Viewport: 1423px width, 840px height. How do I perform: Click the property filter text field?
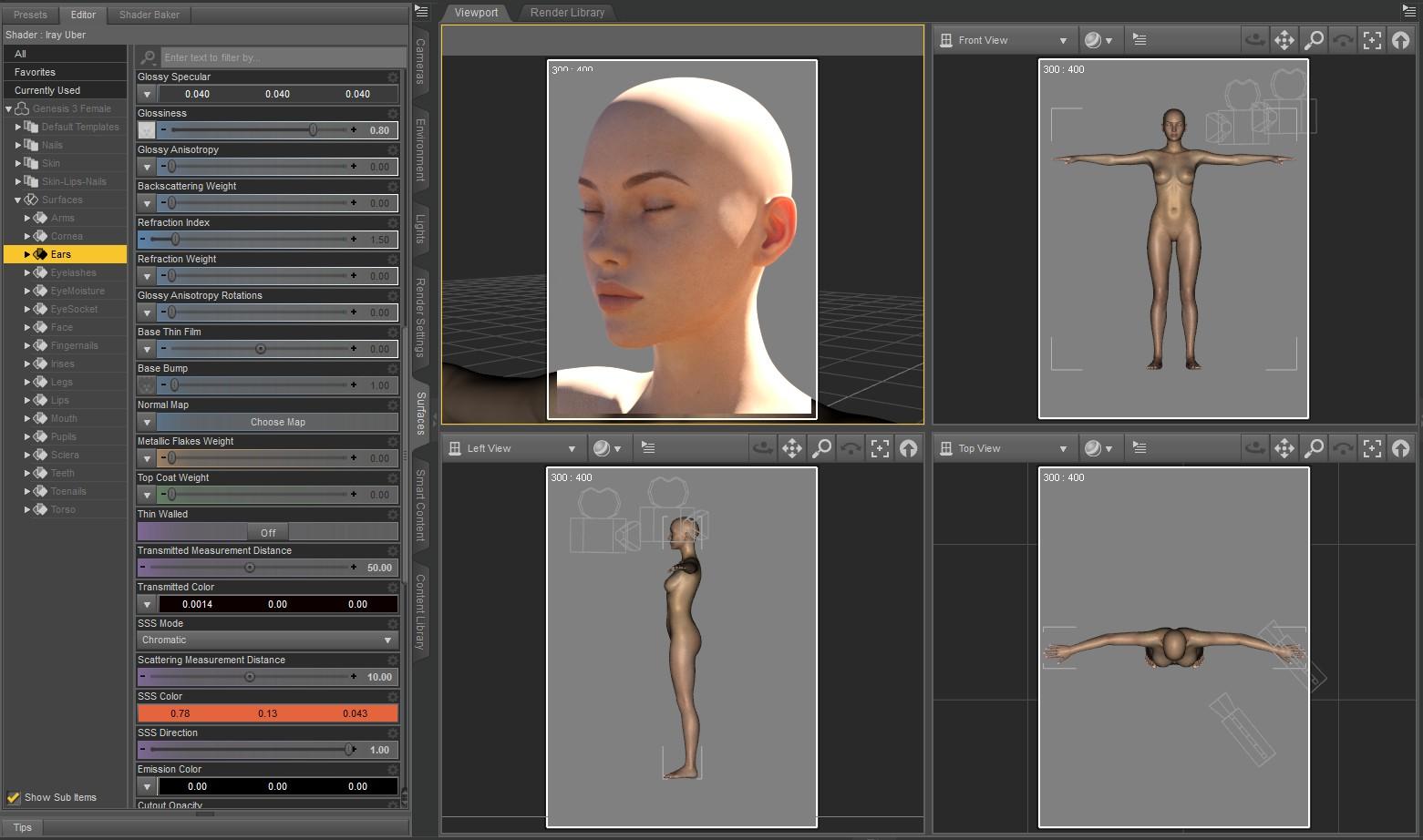[x=283, y=57]
